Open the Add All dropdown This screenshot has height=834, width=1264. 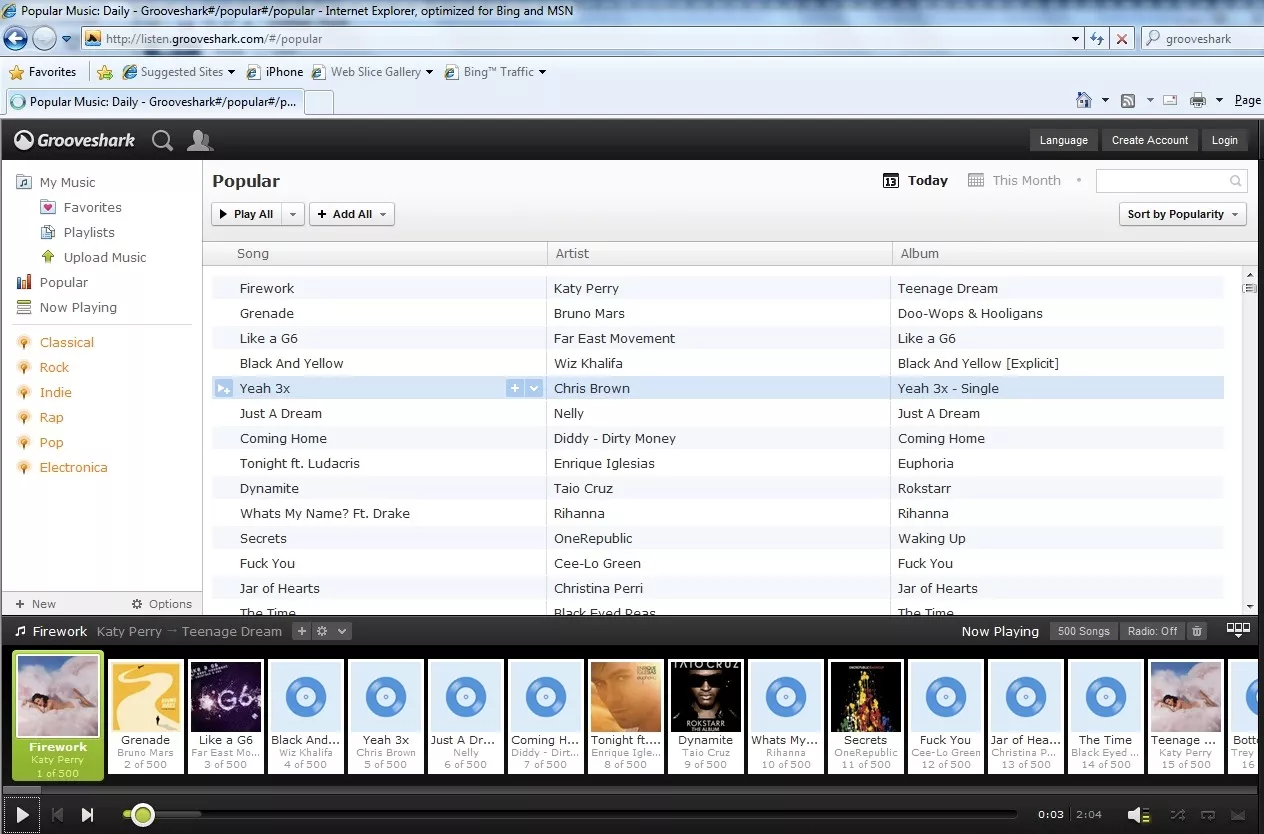[352, 214]
